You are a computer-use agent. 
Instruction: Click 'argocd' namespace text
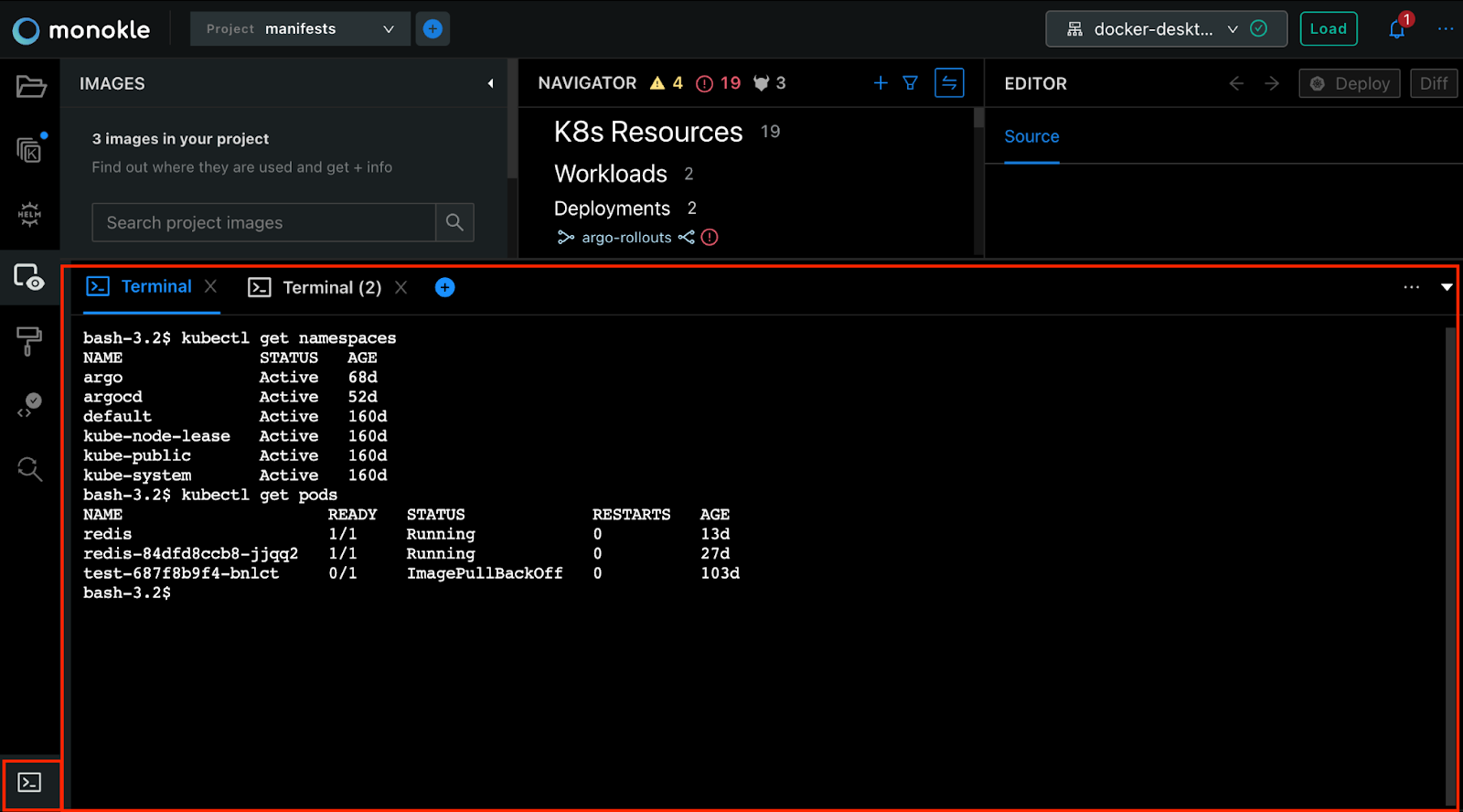112,397
